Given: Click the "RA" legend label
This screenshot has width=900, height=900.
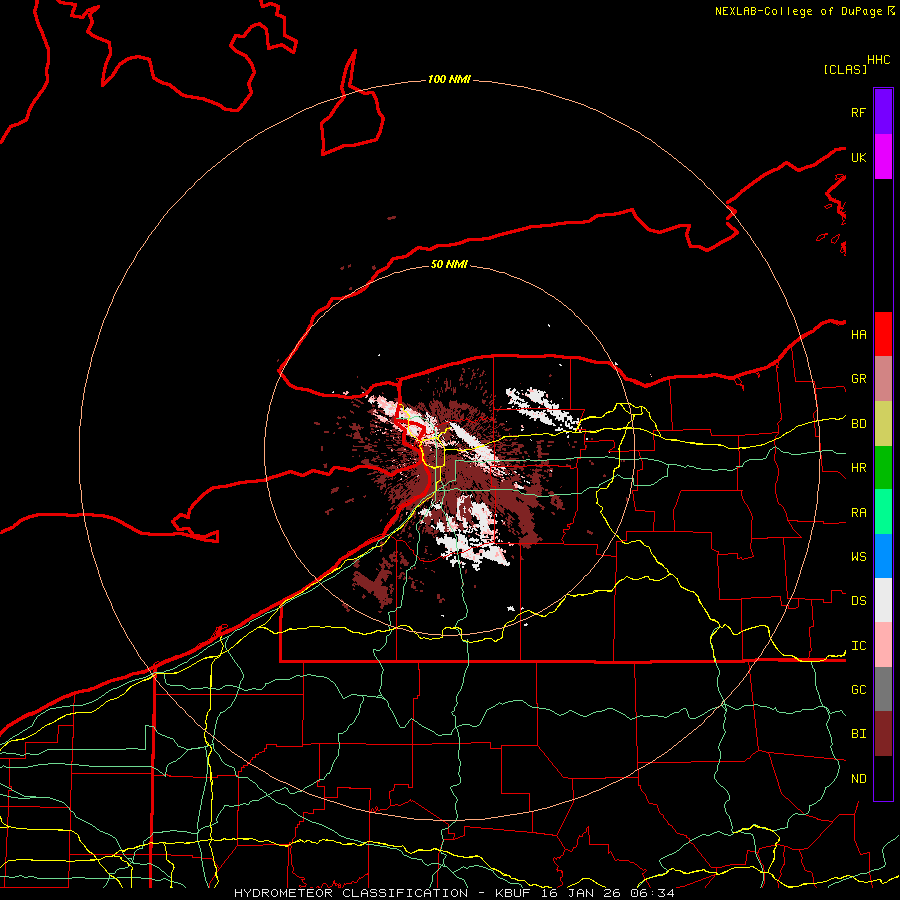Looking at the screenshot, I should point(858,513).
